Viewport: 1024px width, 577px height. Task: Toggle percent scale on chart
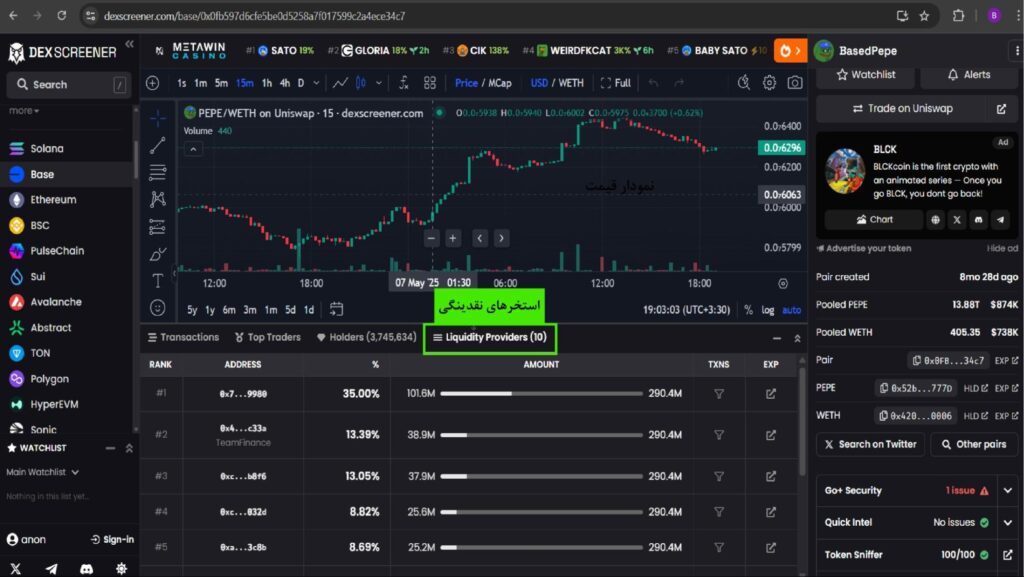tap(748, 310)
